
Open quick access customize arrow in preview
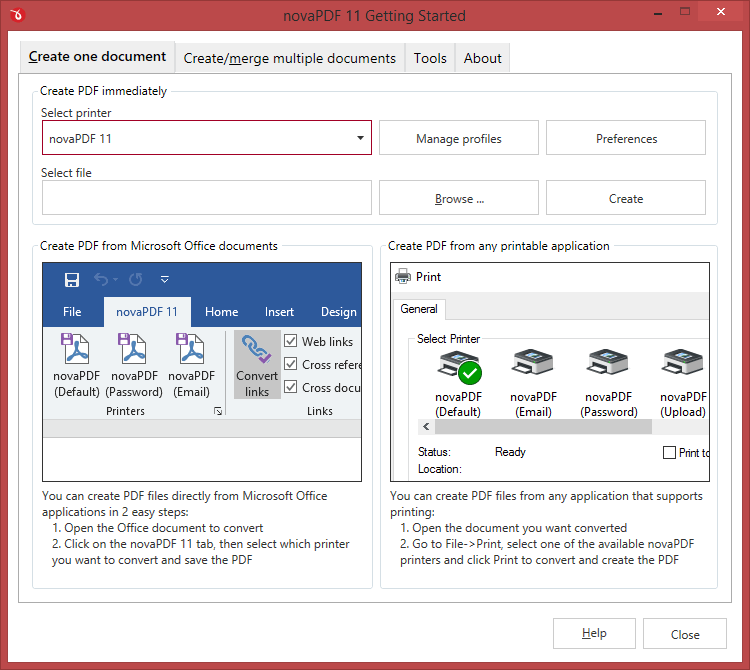pos(165,279)
